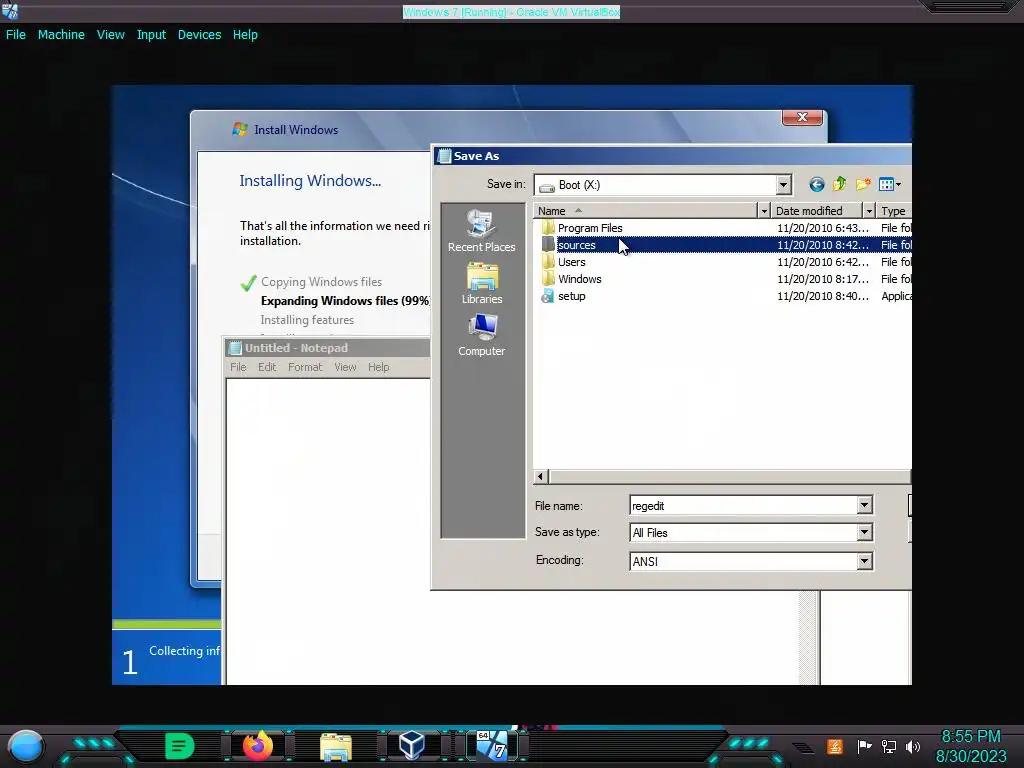This screenshot has width=1024, height=768.
Task: Open the Date modified column filter arrow
Action: click(x=869, y=211)
